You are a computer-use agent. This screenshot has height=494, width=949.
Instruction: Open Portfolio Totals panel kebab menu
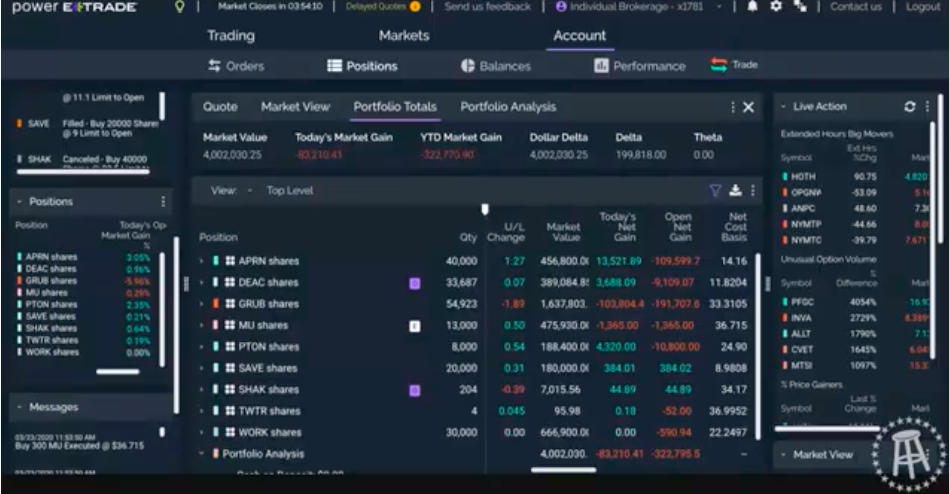pos(733,107)
